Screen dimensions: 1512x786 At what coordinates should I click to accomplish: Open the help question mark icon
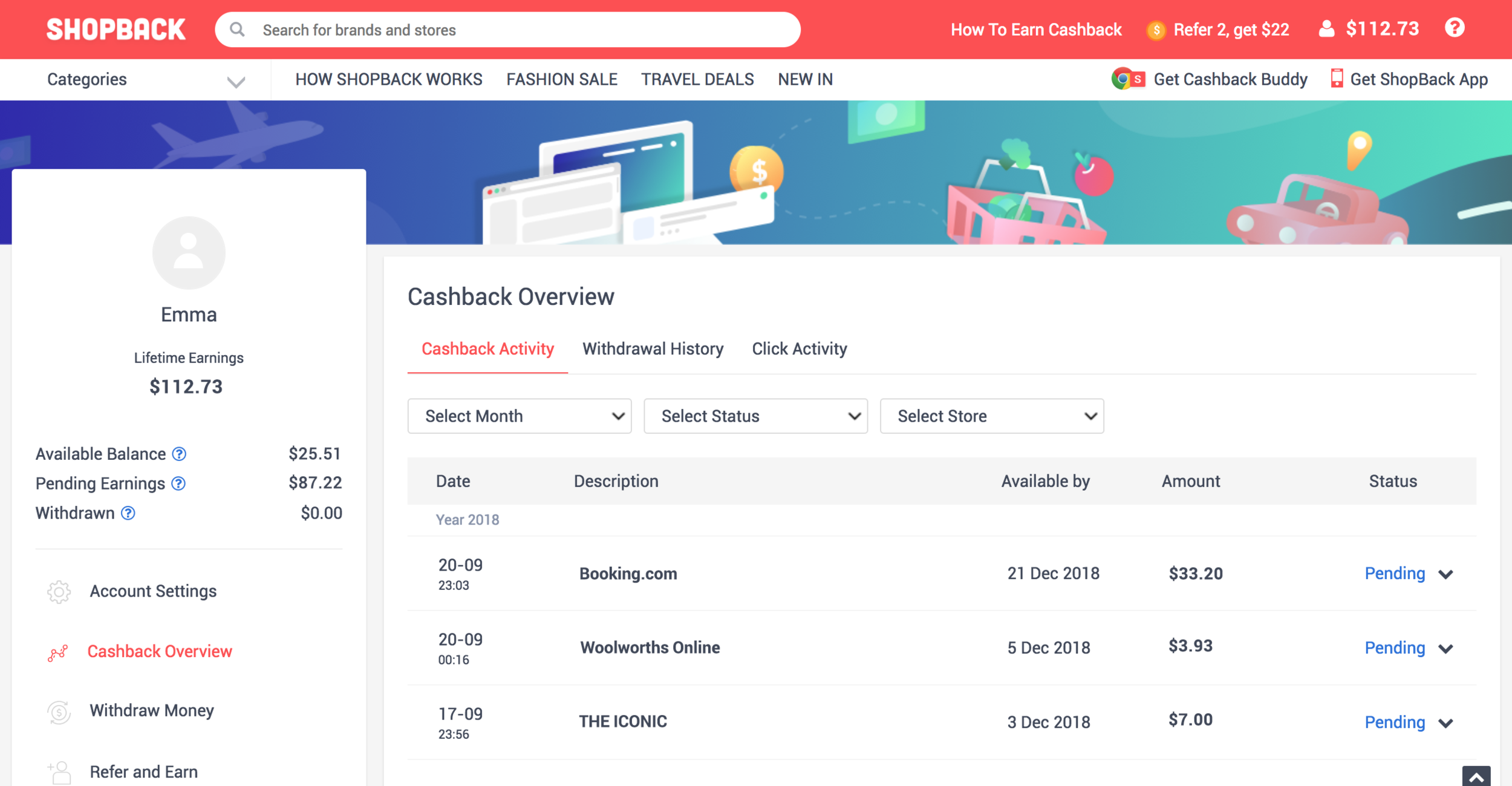click(1455, 28)
